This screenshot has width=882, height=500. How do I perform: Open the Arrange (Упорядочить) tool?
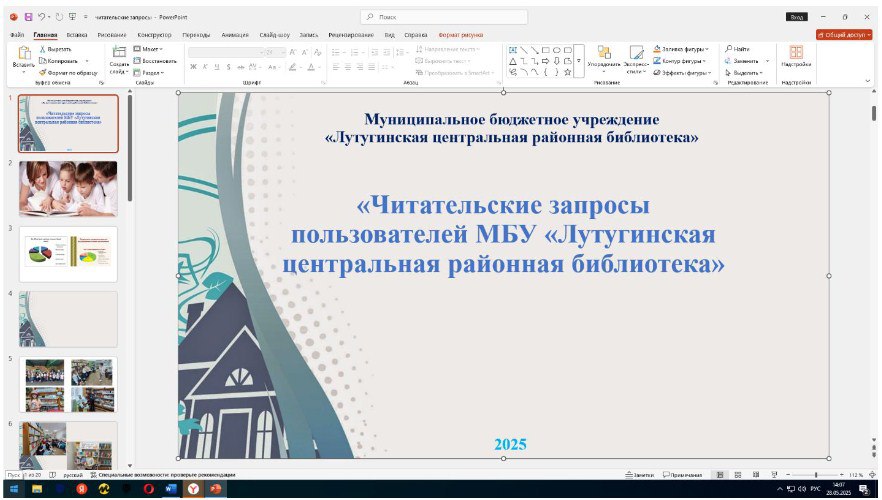(x=604, y=59)
